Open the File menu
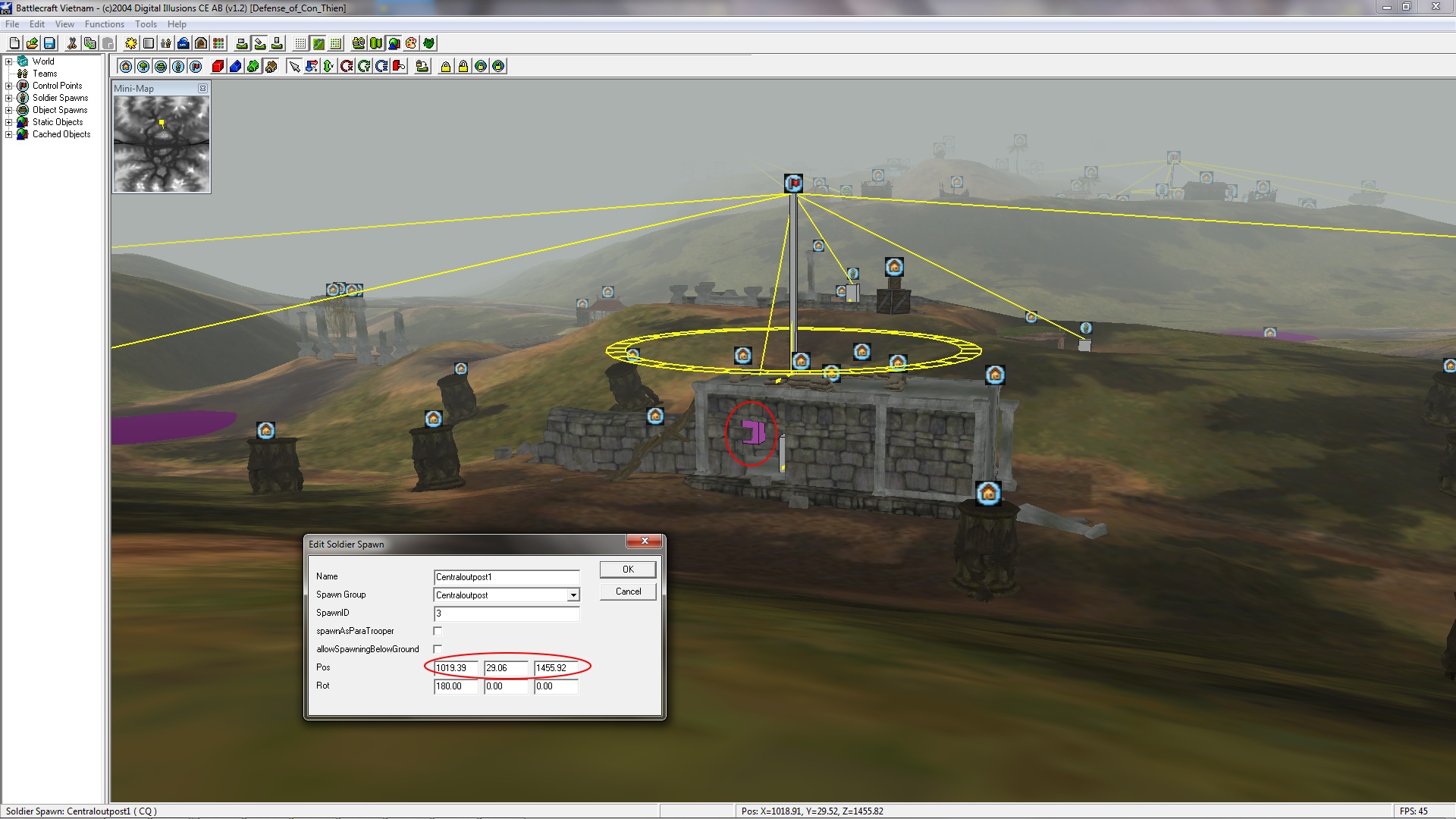This screenshot has height=819, width=1456. (x=12, y=24)
